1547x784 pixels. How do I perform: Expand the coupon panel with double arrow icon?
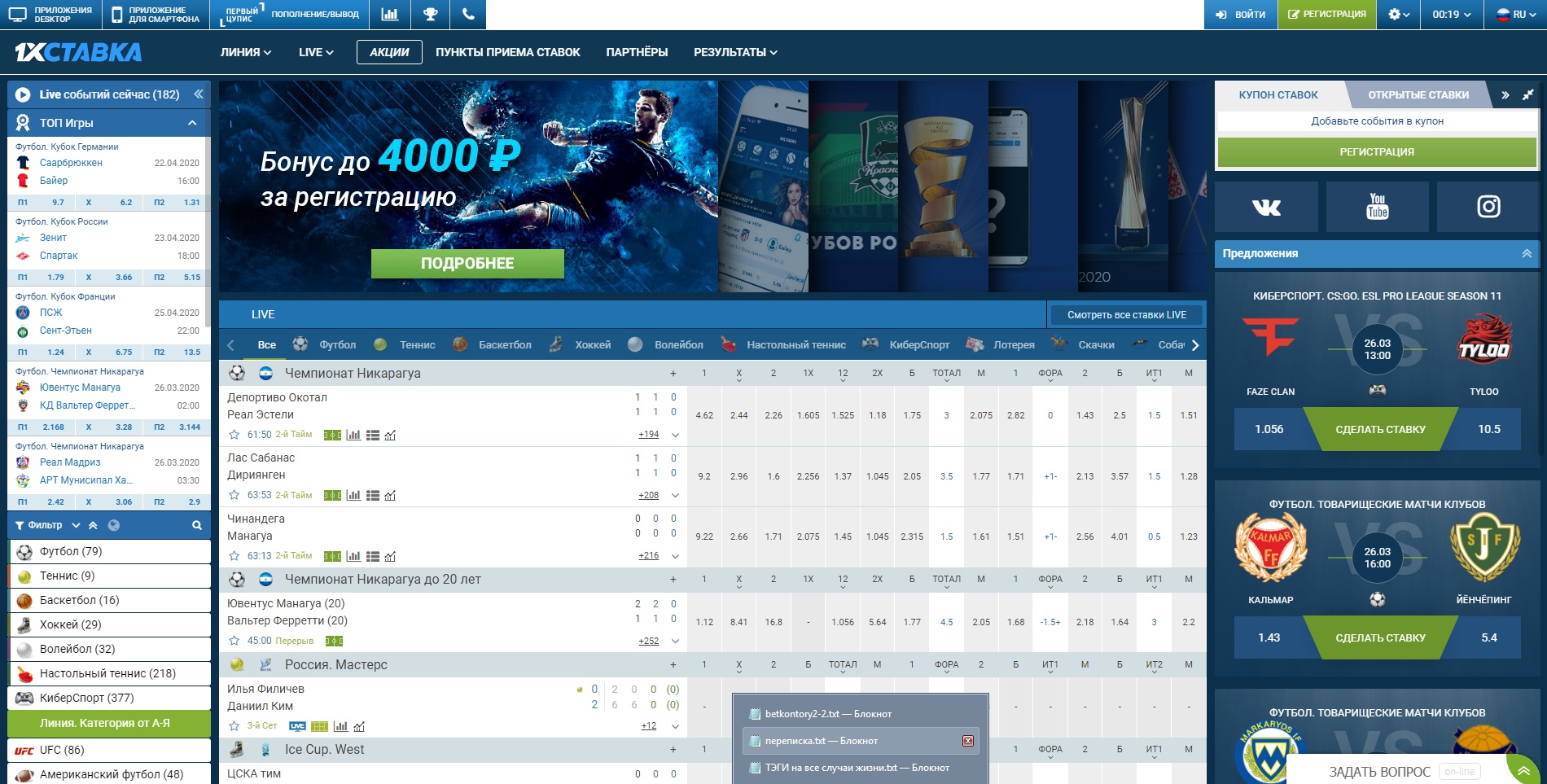pos(1505,95)
